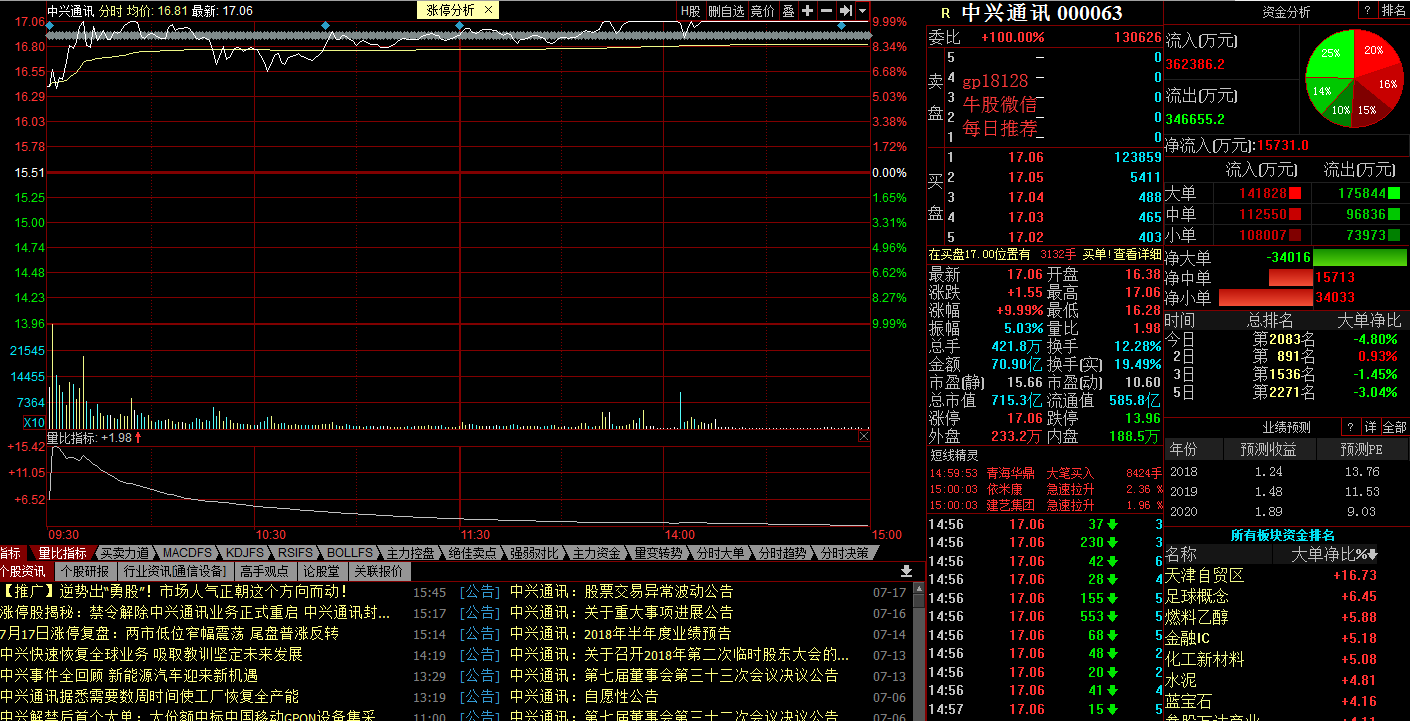1410x721 pixels.
Task: Click the R marker beside 中兴通讯 title
Action: (x=946, y=13)
